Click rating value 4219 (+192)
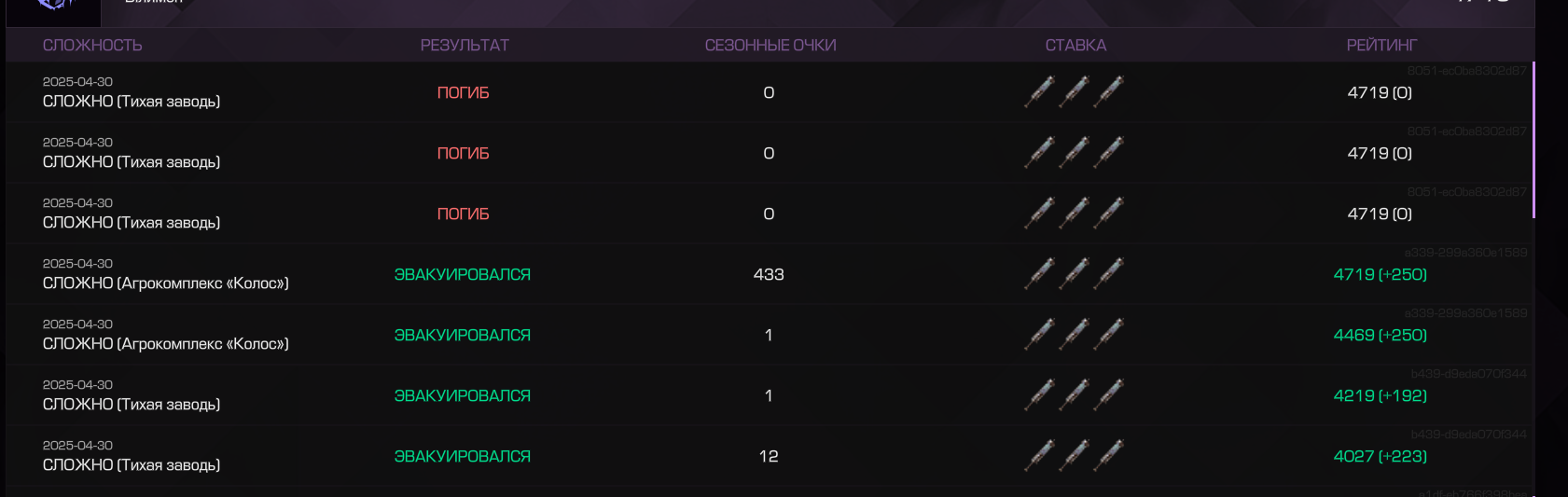1568x497 pixels. click(x=1381, y=395)
